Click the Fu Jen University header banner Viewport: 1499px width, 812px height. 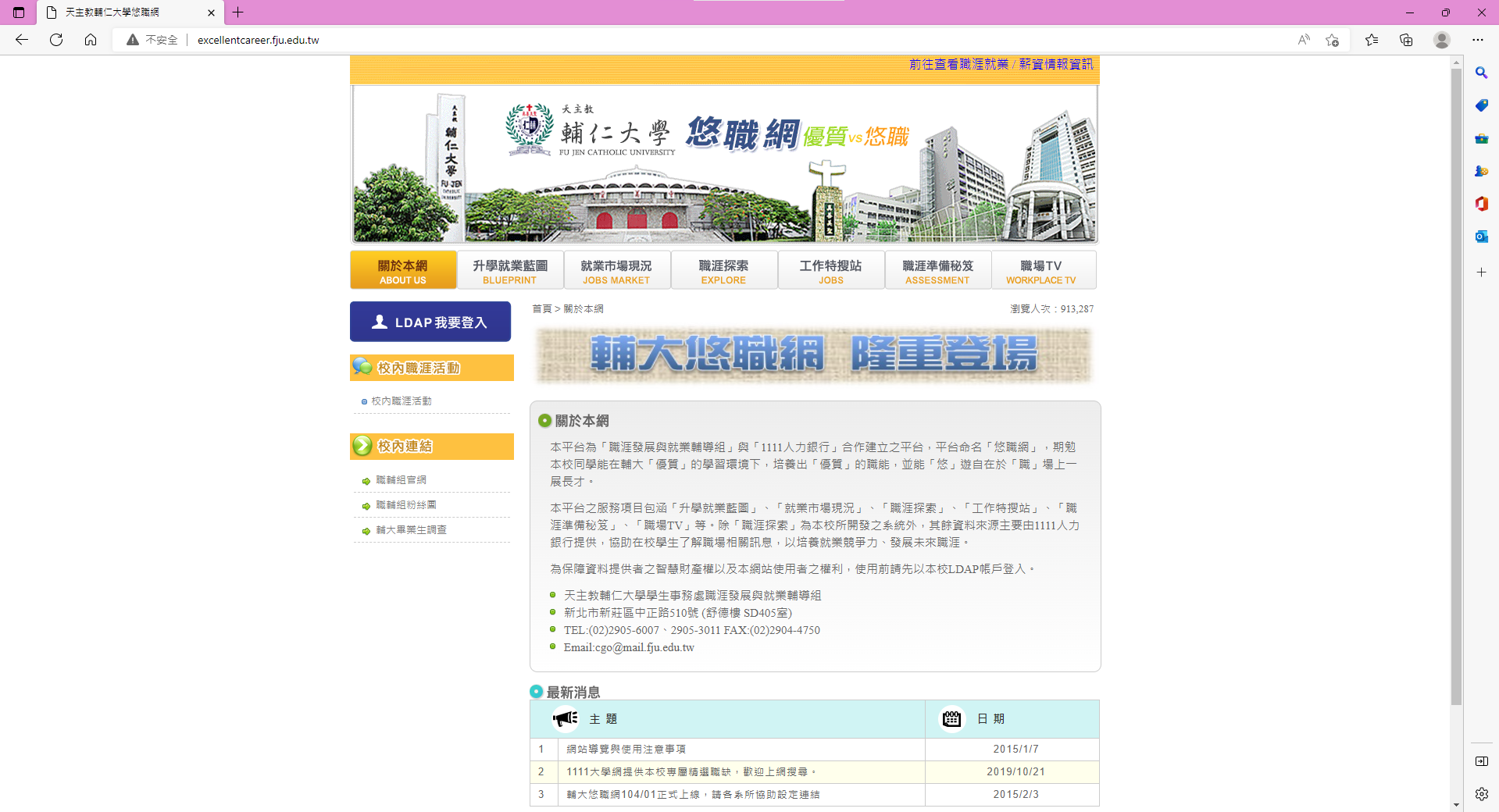pyautogui.click(x=724, y=164)
